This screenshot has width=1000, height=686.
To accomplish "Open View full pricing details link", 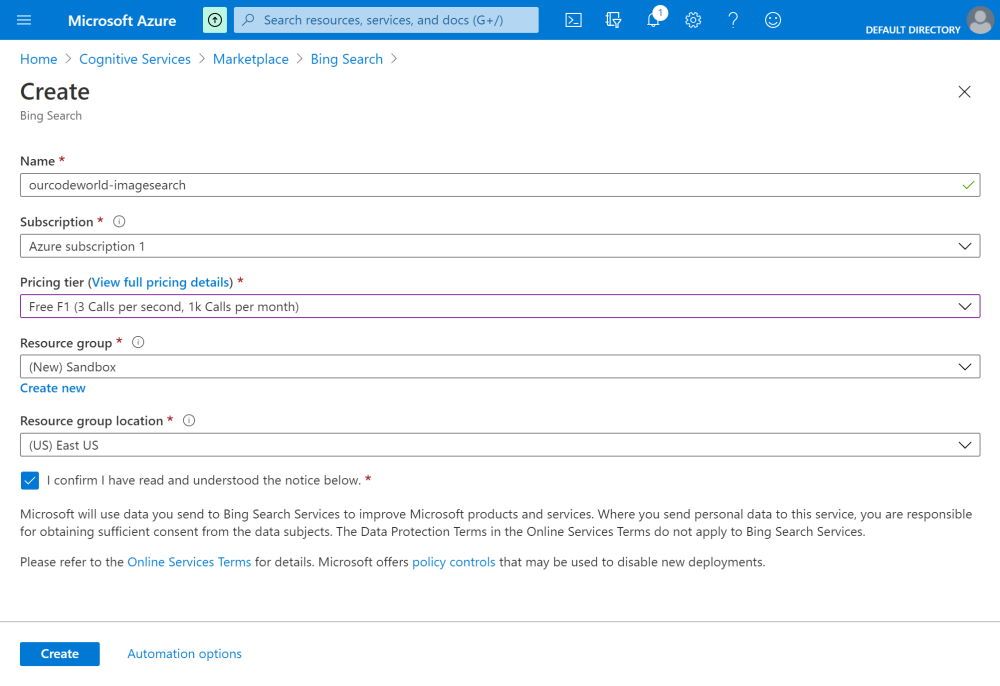I will pos(161,282).
